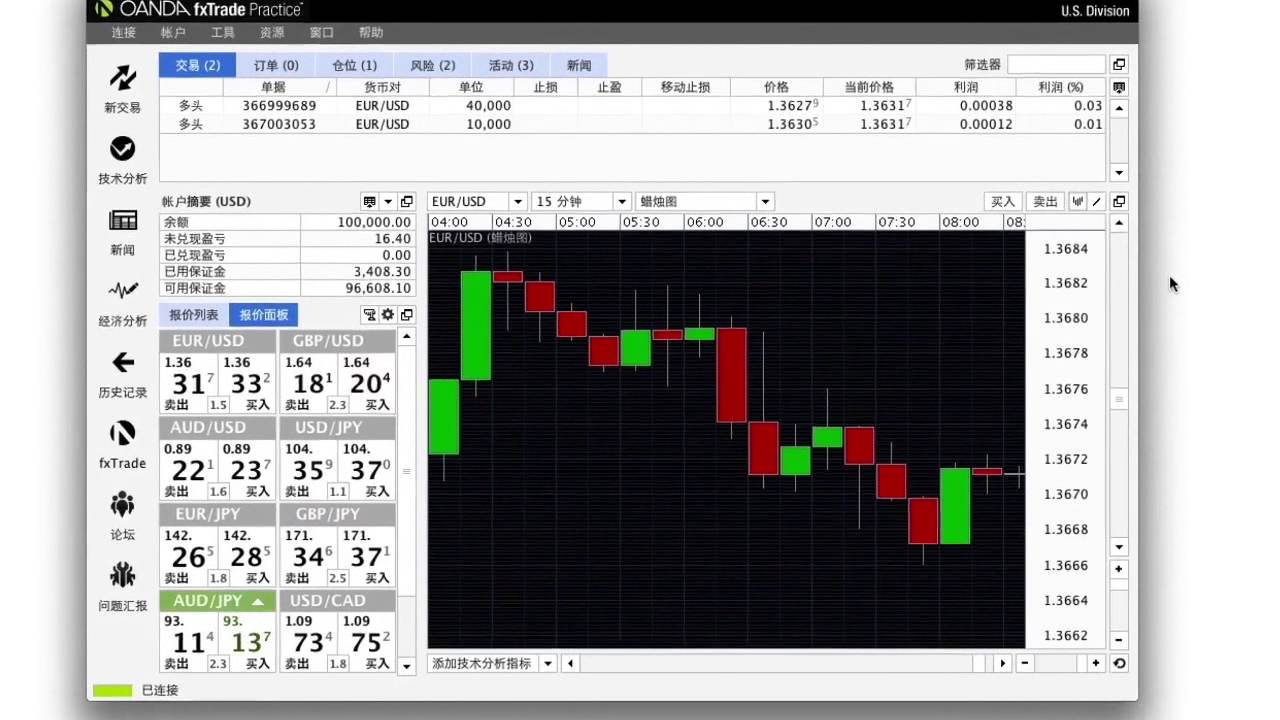Toggle the chart candlestick display icon

1078,202
